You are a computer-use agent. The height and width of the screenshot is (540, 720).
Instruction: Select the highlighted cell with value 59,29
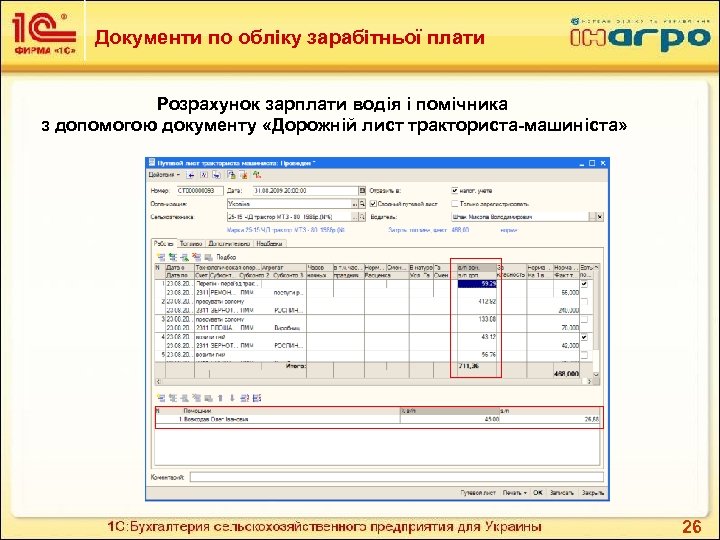477,284
